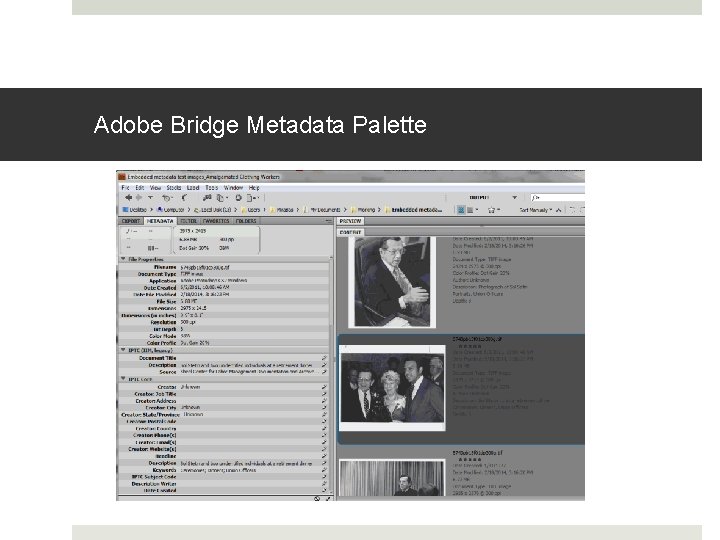
Task: Click the pencil icon for Creator: Website(s)
Action: pos(324,449)
